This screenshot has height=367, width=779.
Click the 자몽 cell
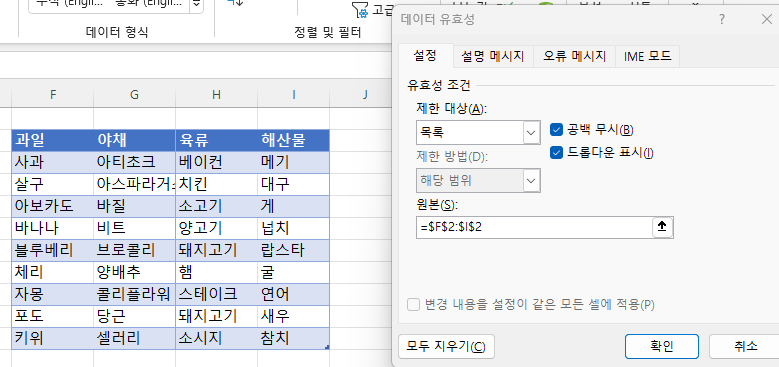coord(53,294)
